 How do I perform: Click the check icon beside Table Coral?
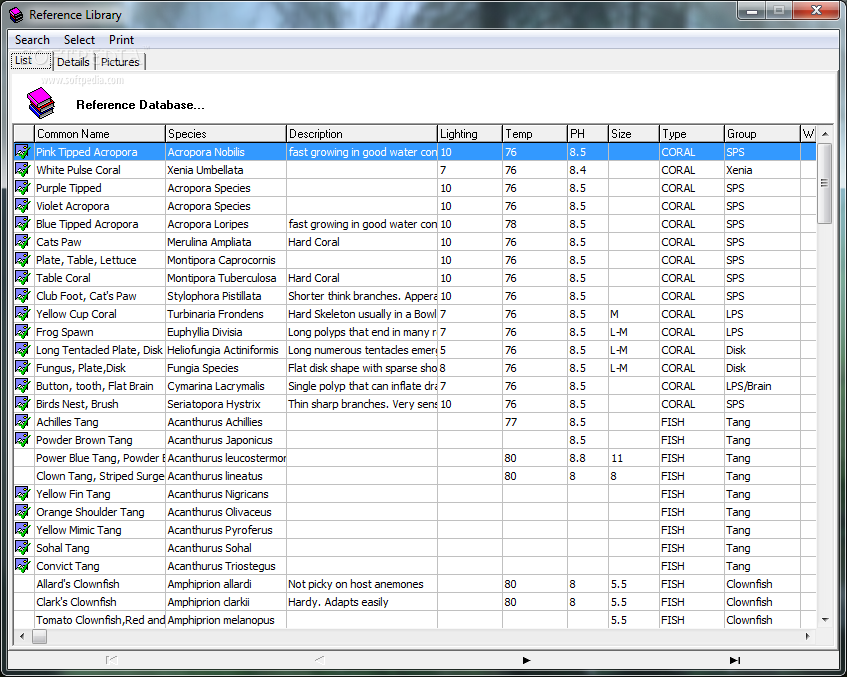tap(23, 278)
